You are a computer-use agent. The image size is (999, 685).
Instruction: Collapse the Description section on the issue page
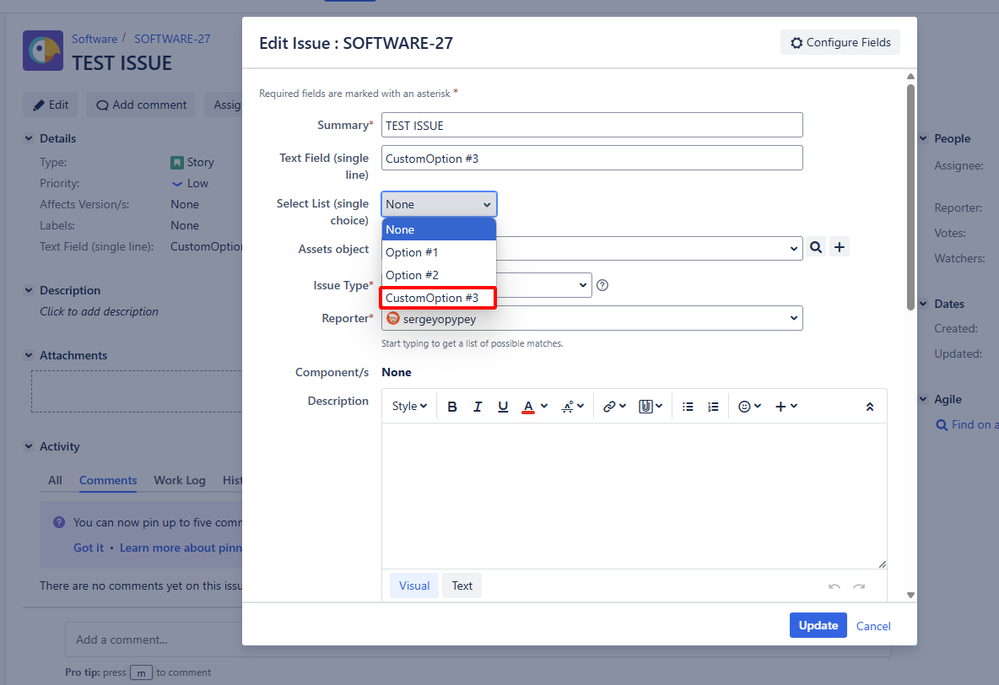(28, 290)
